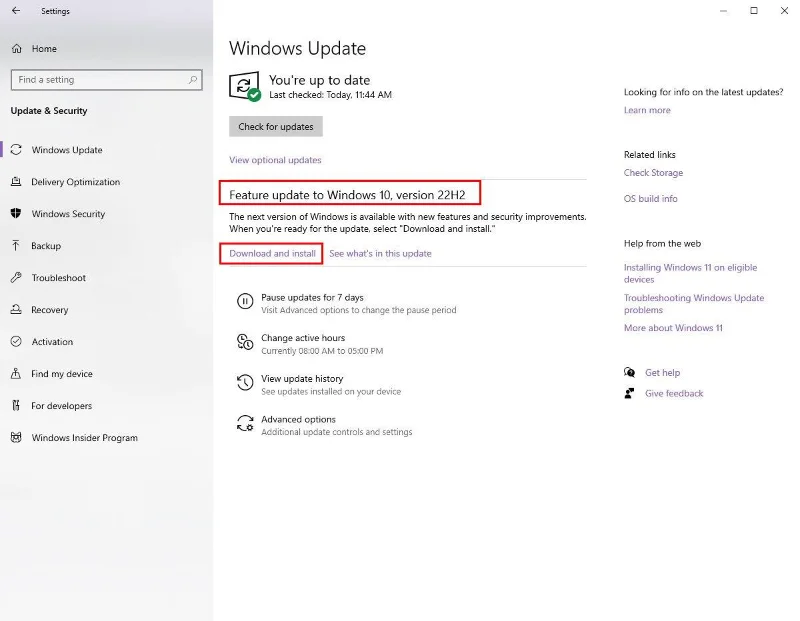Open OS build info link
The image size is (800, 621).
coord(651,198)
